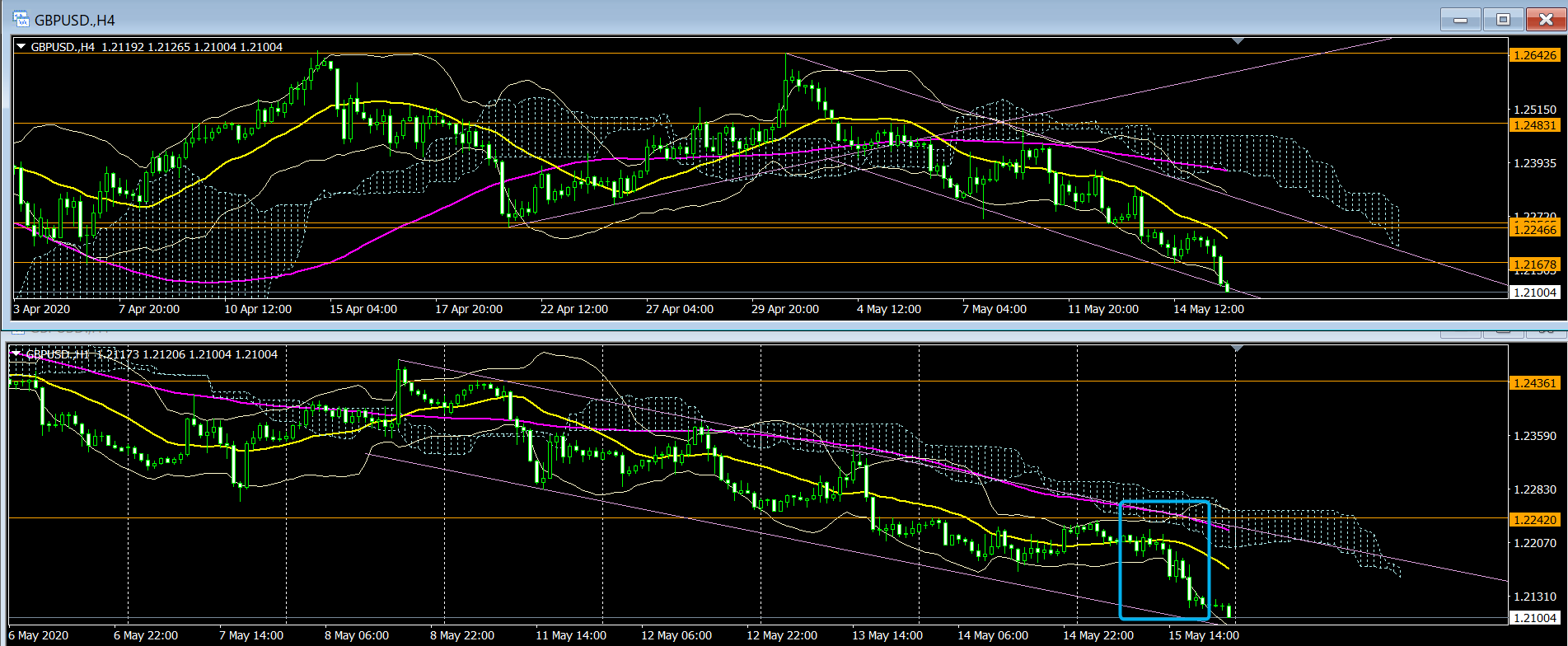Viewport: 1568px width, 646px height.
Task: Click the 3 Apr 2020 time label
Action: pyautogui.click(x=42, y=309)
